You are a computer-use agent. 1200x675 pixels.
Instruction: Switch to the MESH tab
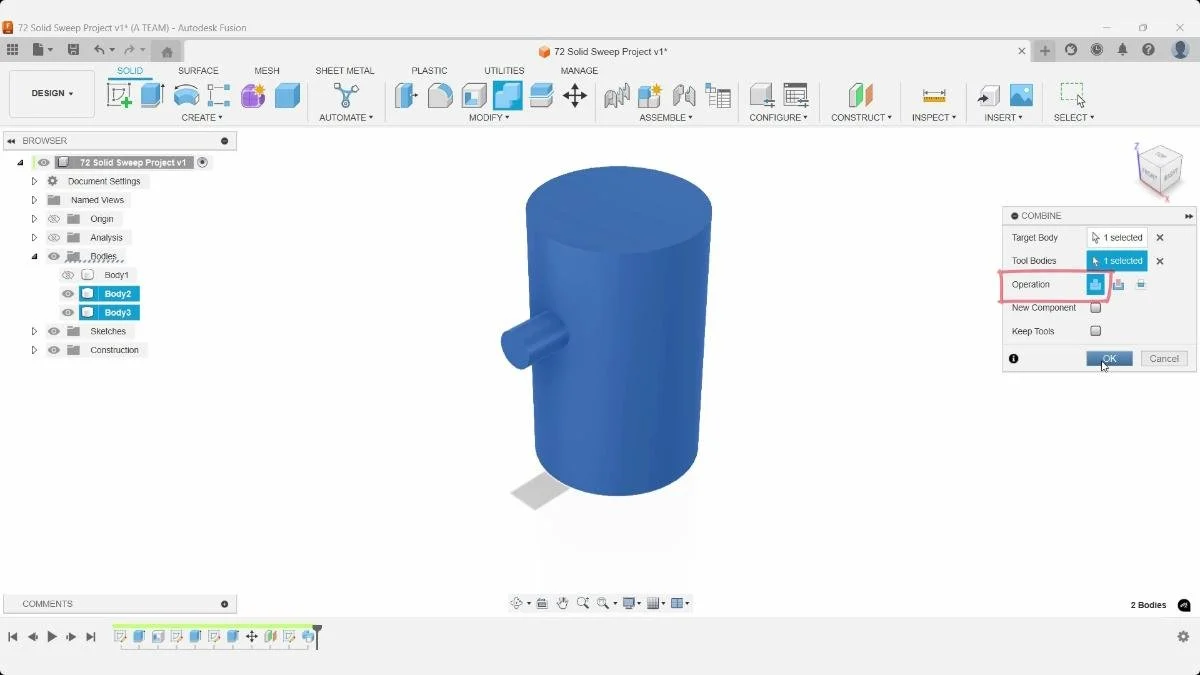pos(267,71)
